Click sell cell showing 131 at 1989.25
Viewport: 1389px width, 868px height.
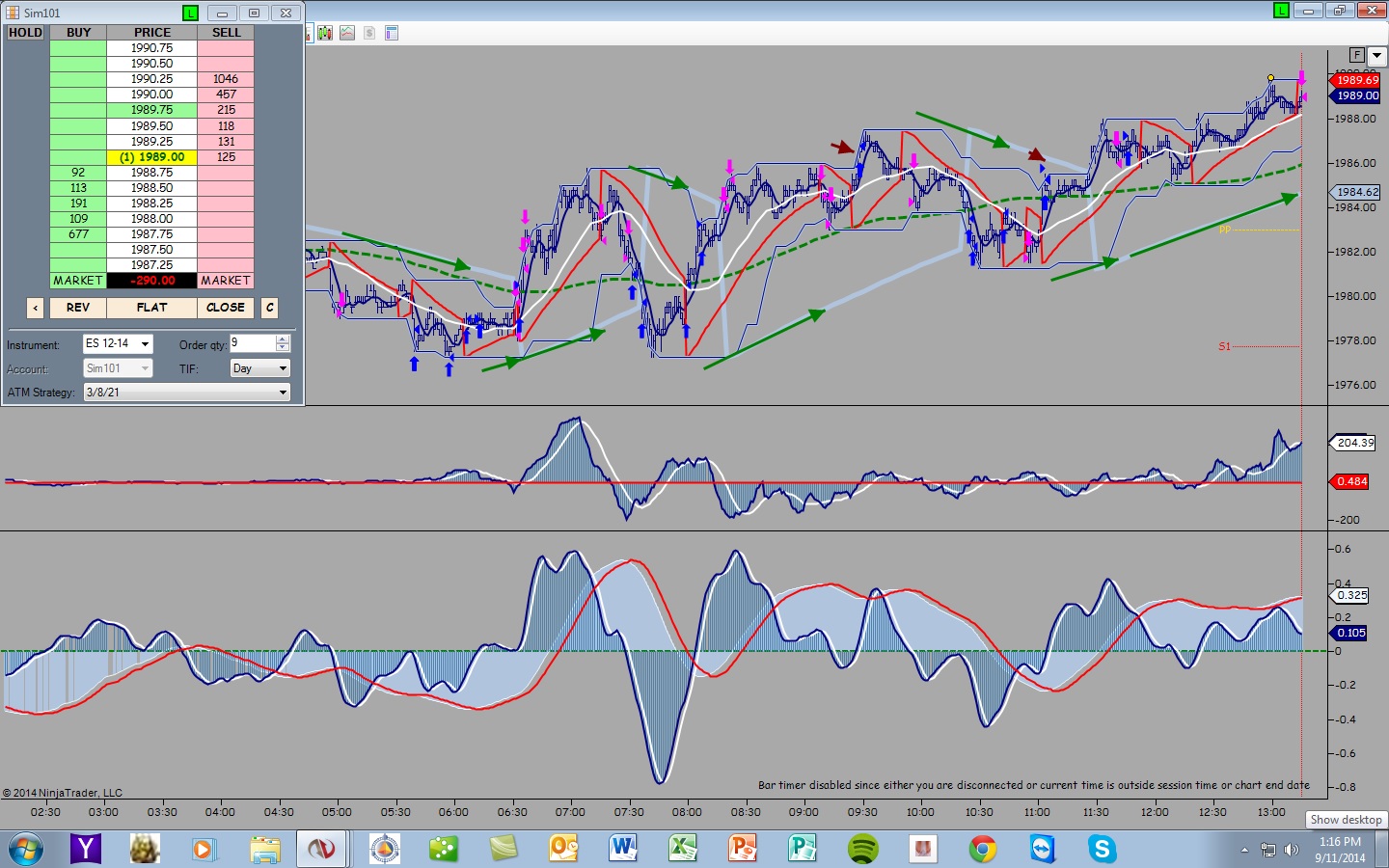tap(226, 142)
